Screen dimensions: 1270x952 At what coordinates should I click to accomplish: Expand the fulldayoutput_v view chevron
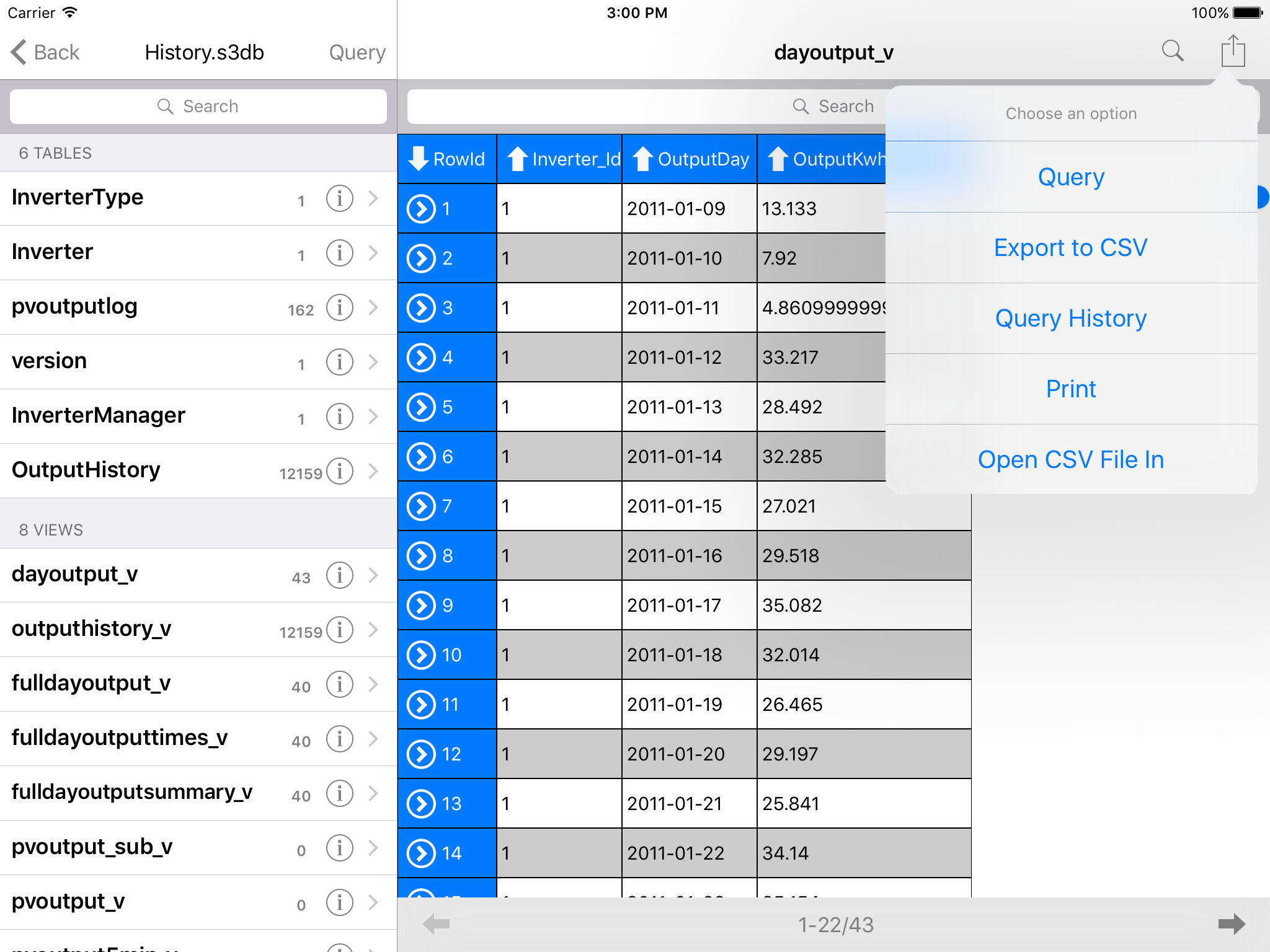pos(373,684)
